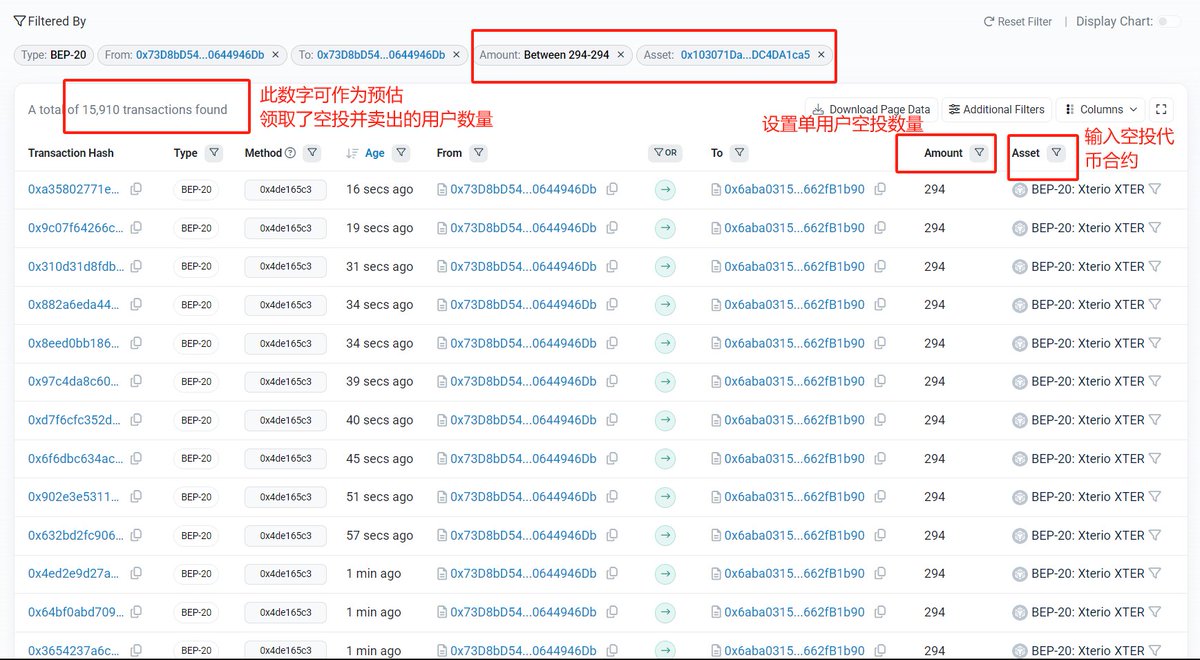1200x660 pixels.
Task: Open Asset column filter
Action: click(x=1056, y=153)
